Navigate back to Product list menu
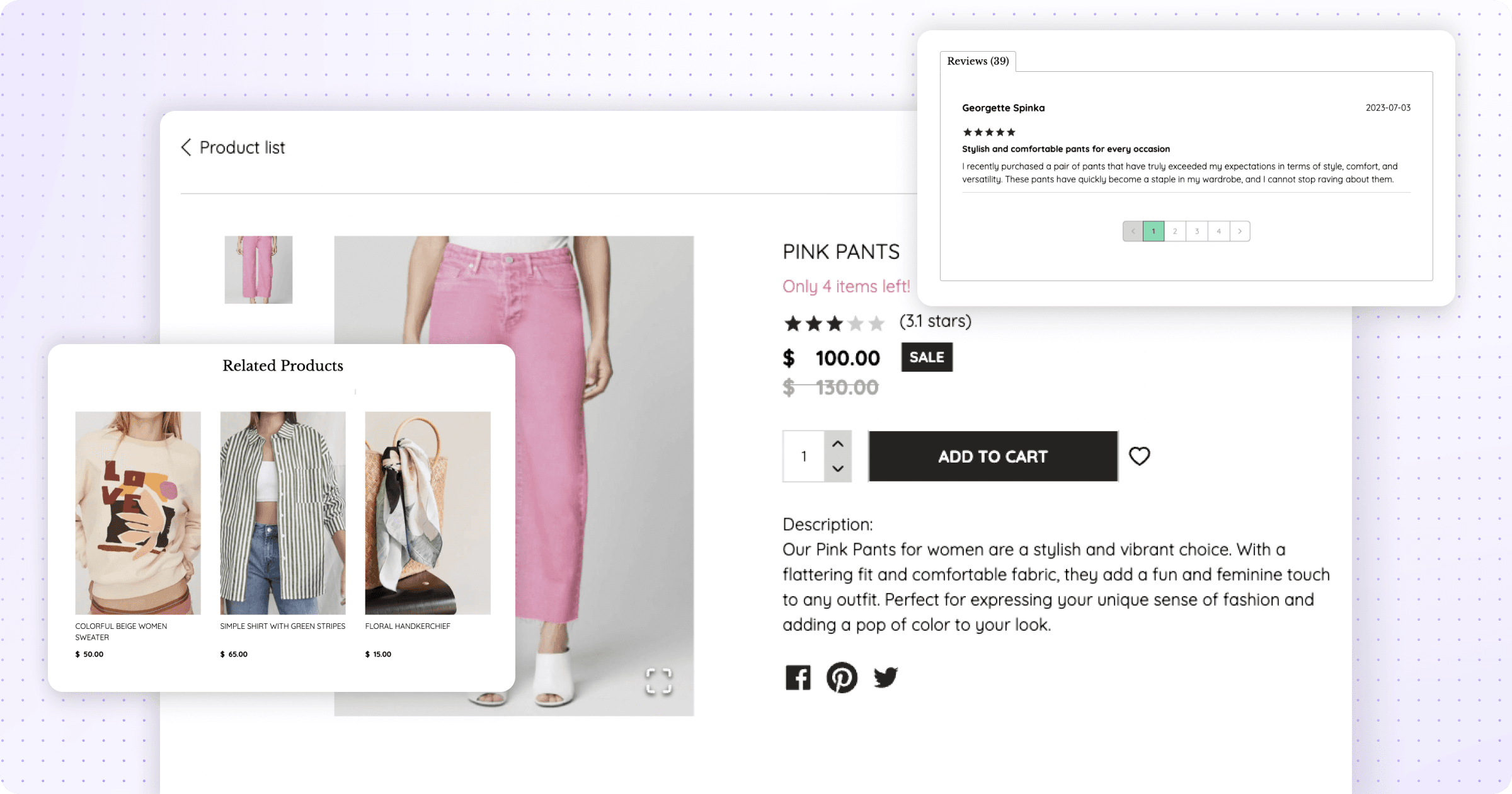1512x794 pixels. [x=232, y=147]
